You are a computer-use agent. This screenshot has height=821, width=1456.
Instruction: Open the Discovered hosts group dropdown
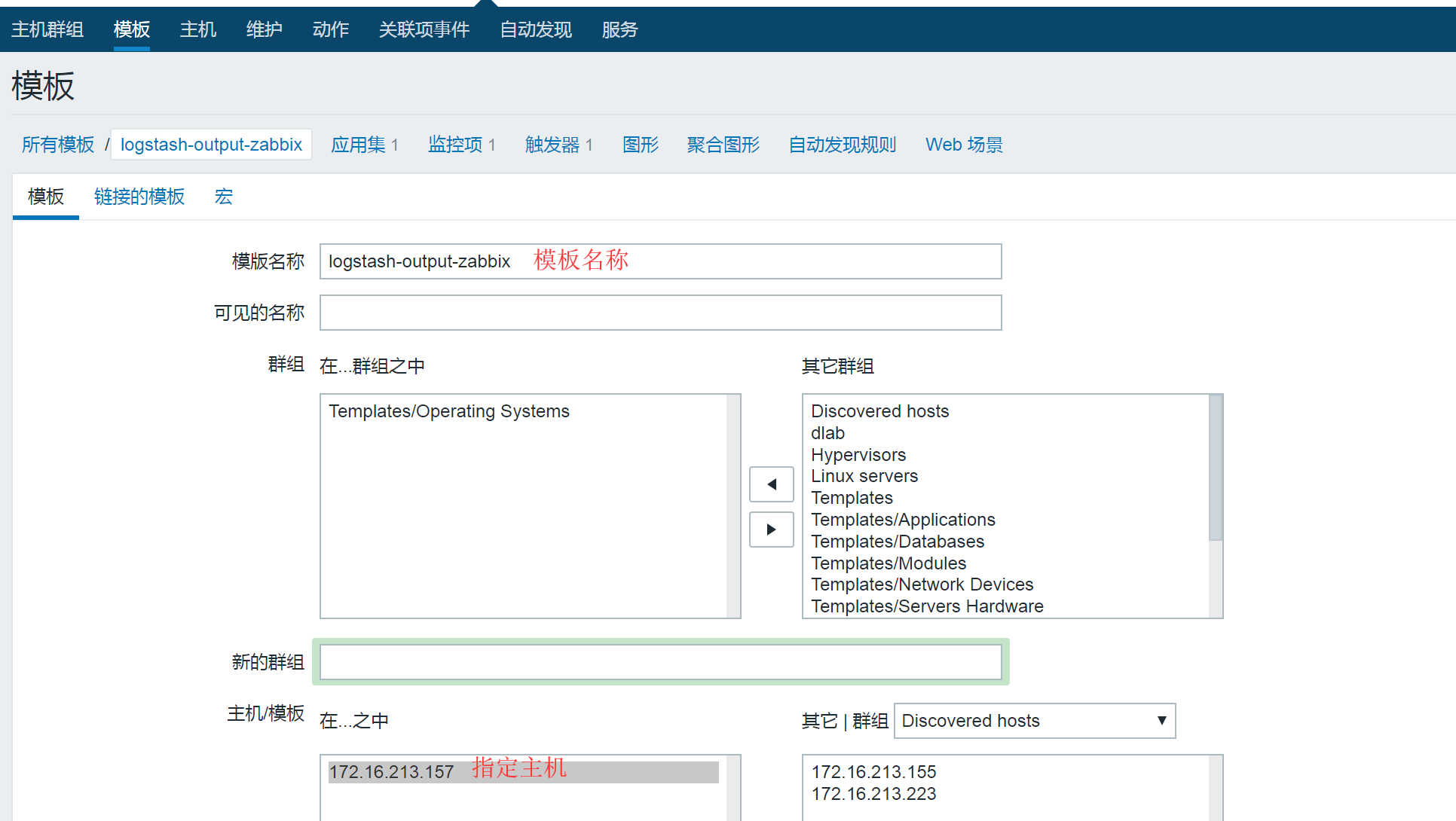tap(1034, 721)
